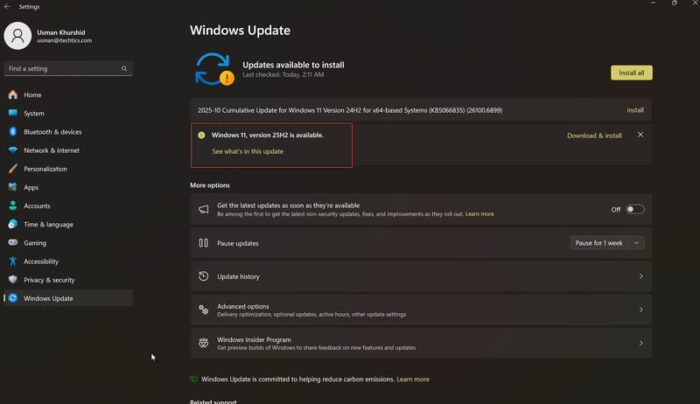Click the Find a setting search field
This screenshot has width=700, height=404.
click(x=62, y=69)
